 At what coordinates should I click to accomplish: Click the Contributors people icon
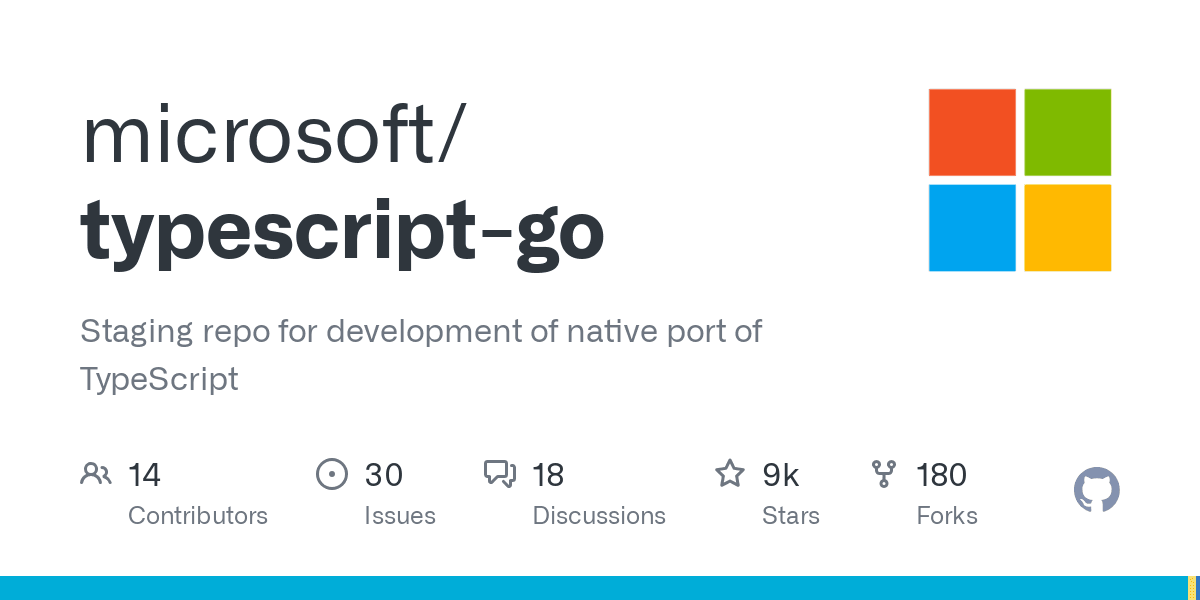96,474
